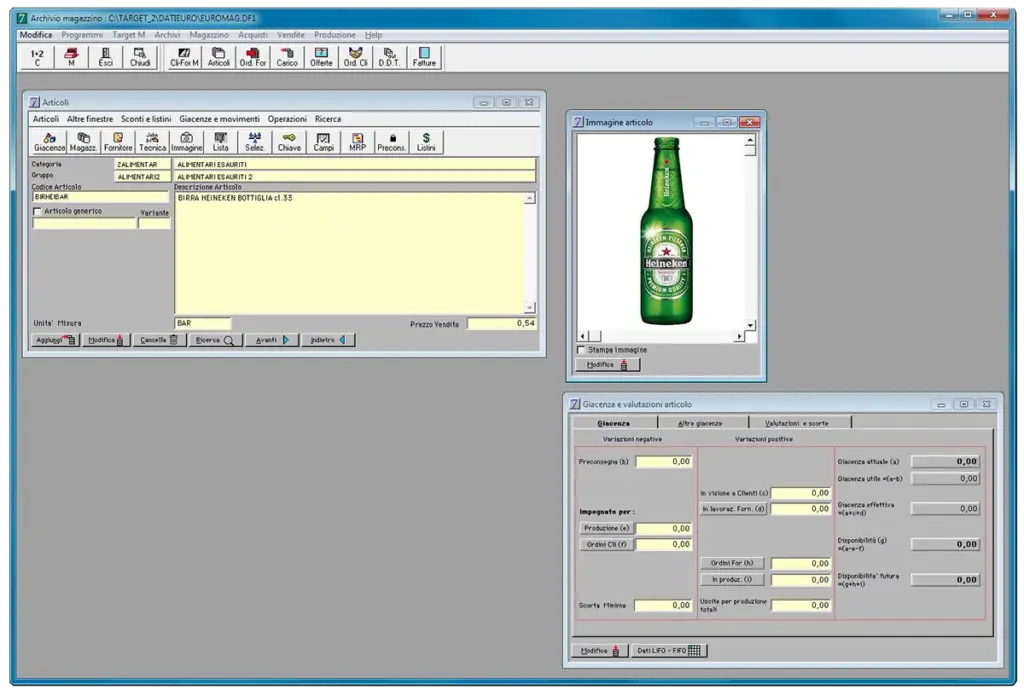Image resolution: width=1024 pixels, height=696 pixels.
Task: Open 'Giacenze e movimenti' menu
Action: click(x=219, y=119)
